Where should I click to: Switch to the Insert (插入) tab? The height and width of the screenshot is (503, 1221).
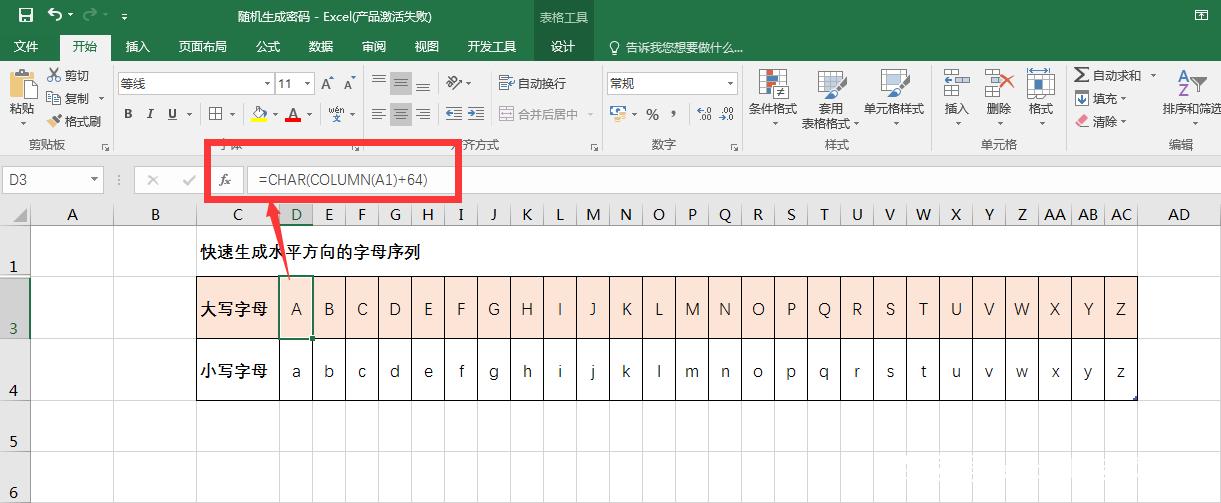pyautogui.click(x=137, y=47)
